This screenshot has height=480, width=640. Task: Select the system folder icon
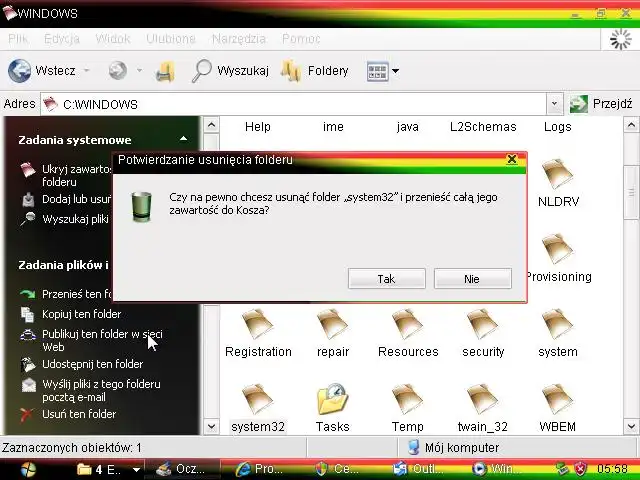point(558,324)
